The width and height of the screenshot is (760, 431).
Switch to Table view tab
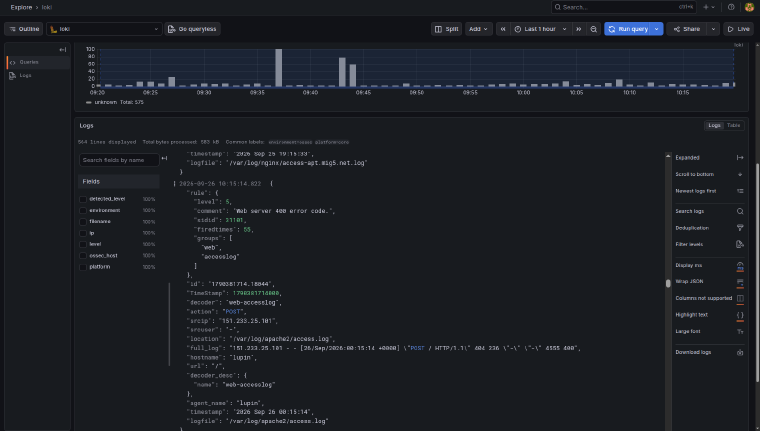pyautogui.click(x=733, y=126)
